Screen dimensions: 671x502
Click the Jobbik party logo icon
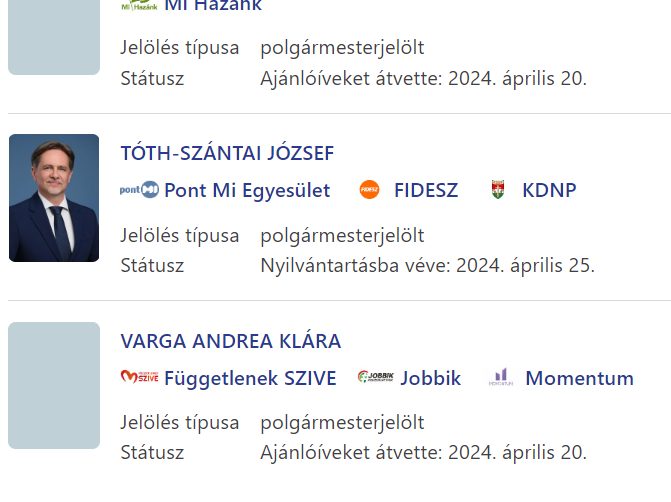click(376, 378)
